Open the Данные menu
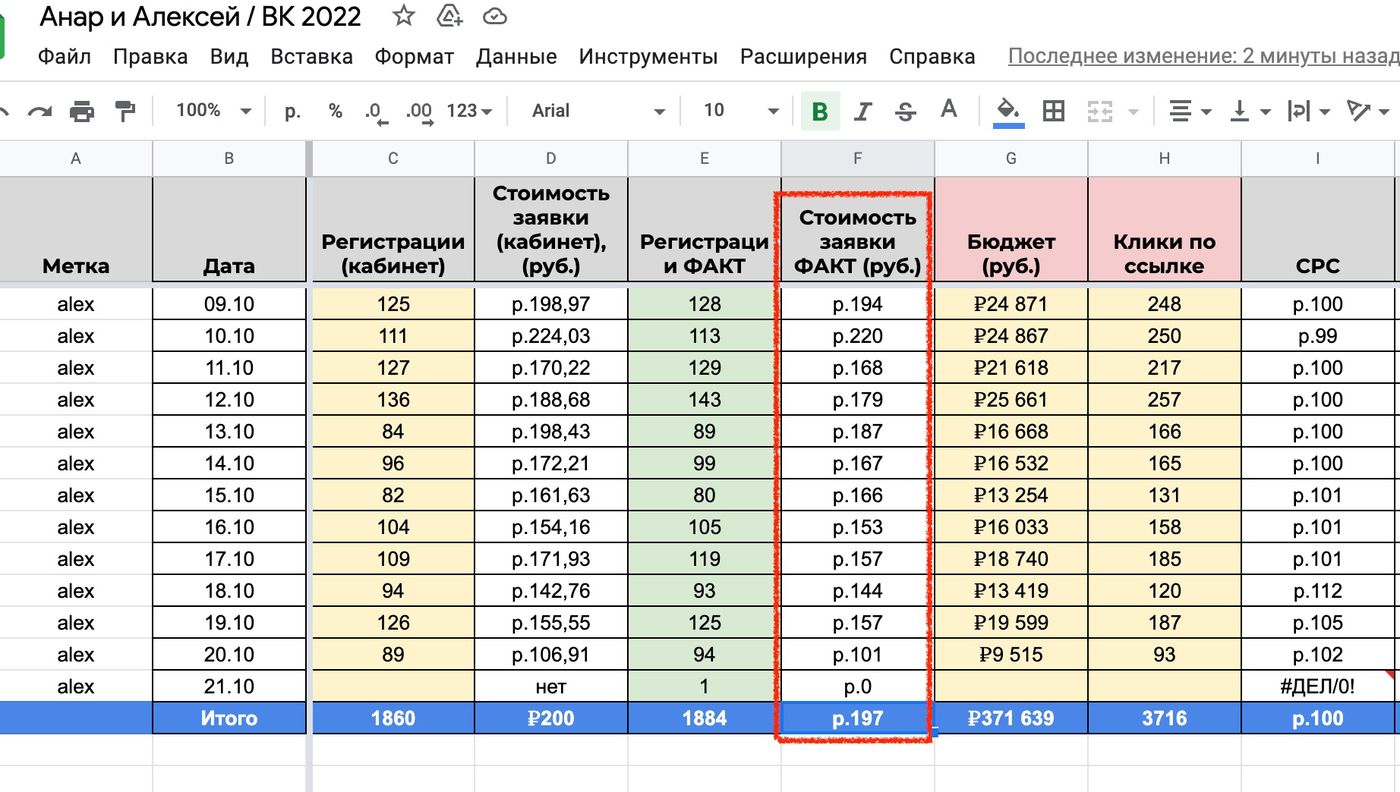This screenshot has height=792, width=1400. [516, 57]
